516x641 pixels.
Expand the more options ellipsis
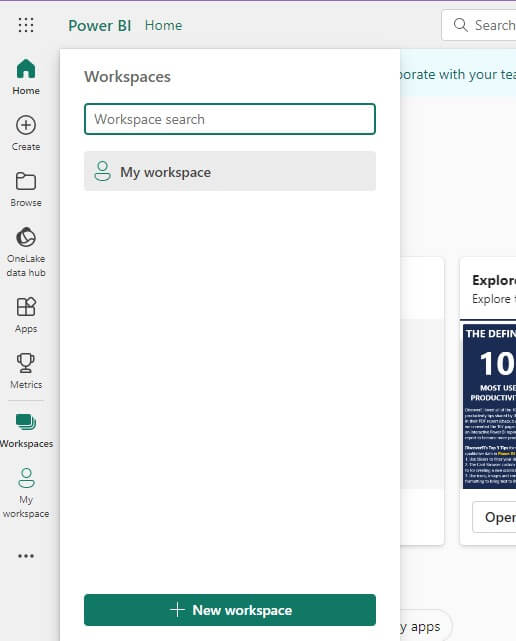pos(26,556)
